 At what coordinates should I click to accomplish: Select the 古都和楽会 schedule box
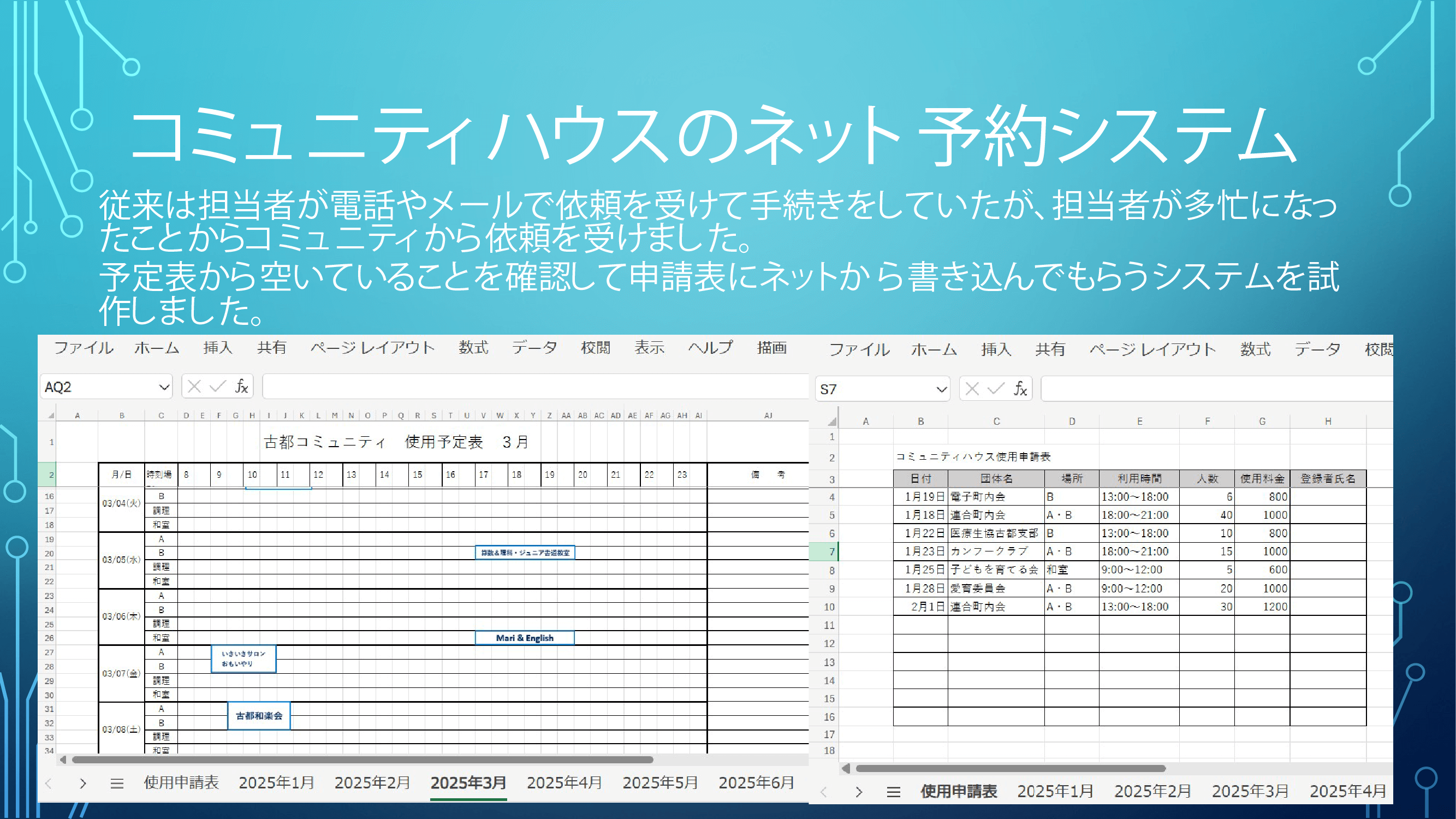259,716
